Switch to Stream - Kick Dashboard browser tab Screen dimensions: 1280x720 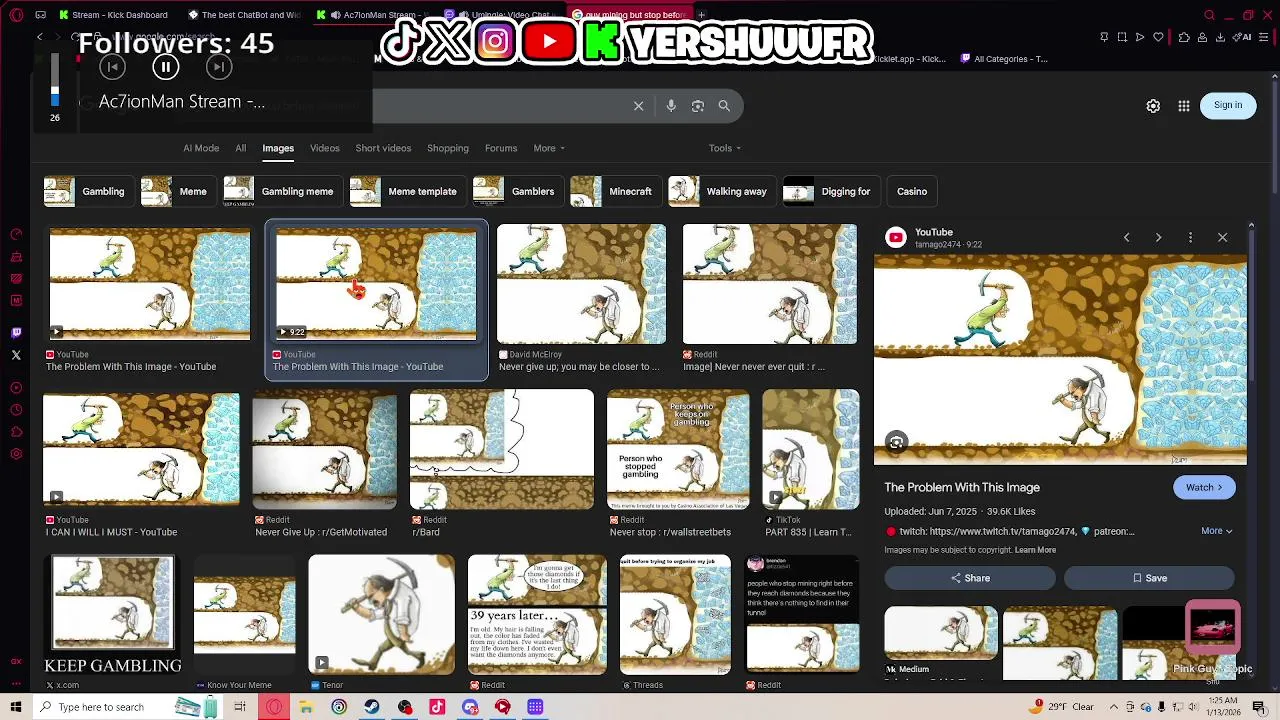(x=113, y=15)
